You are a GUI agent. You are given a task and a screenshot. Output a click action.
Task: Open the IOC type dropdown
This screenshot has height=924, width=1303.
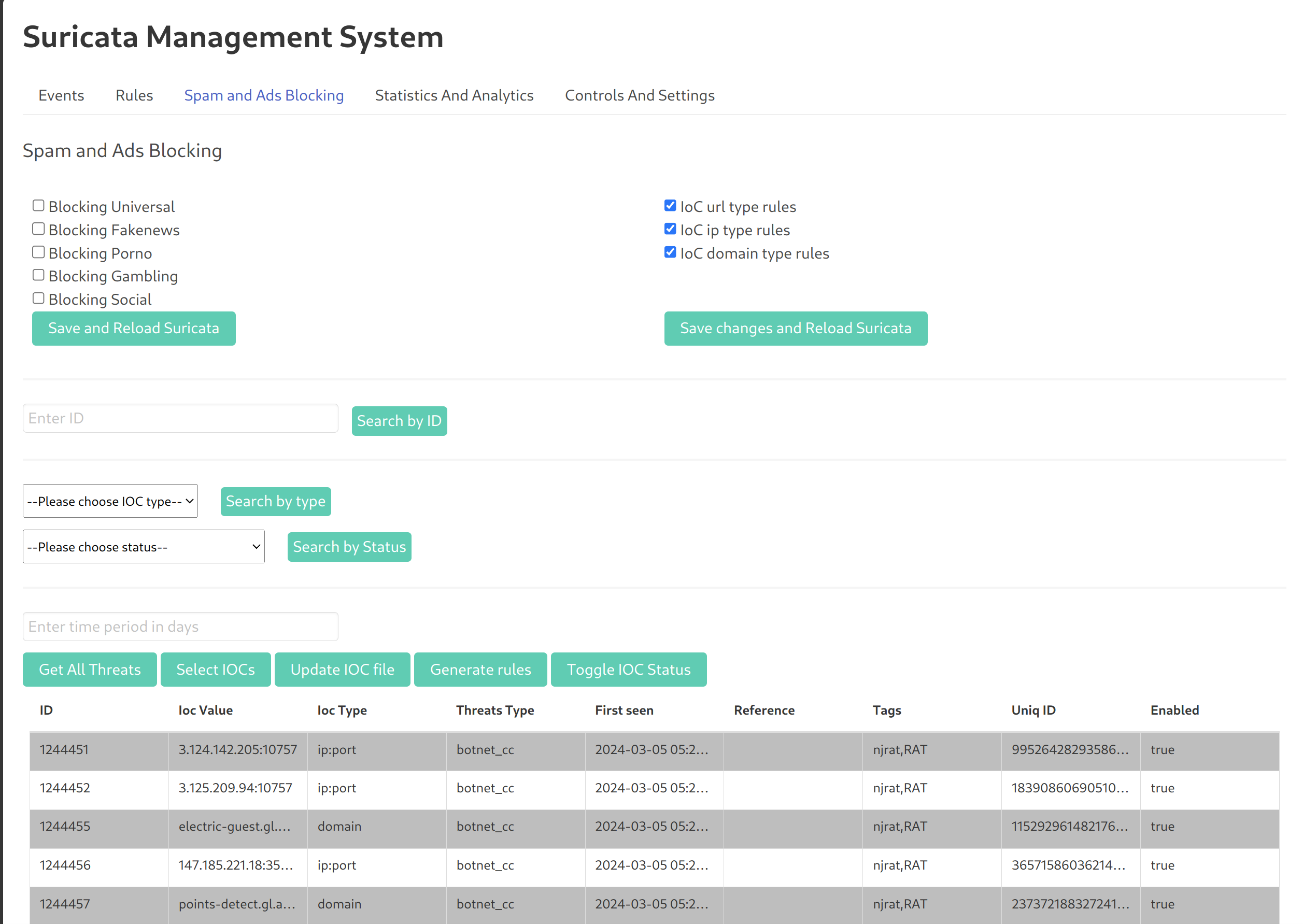110,501
